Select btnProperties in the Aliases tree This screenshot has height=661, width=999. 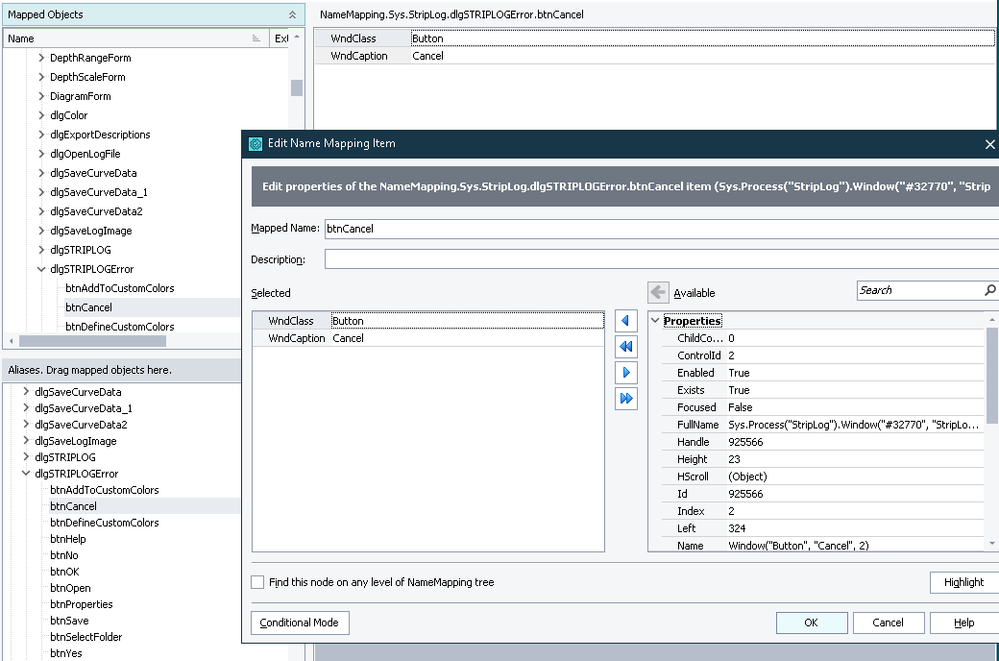(81, 604)
